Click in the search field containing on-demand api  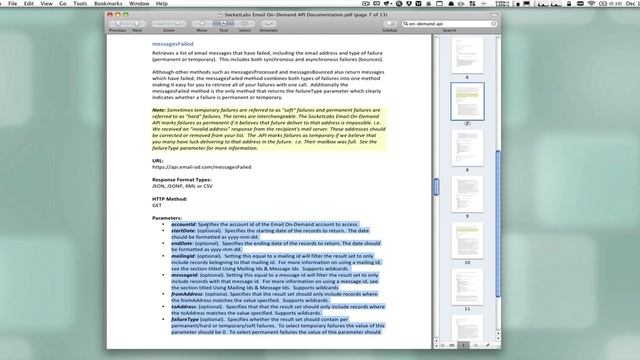click(x=449, y=24)
